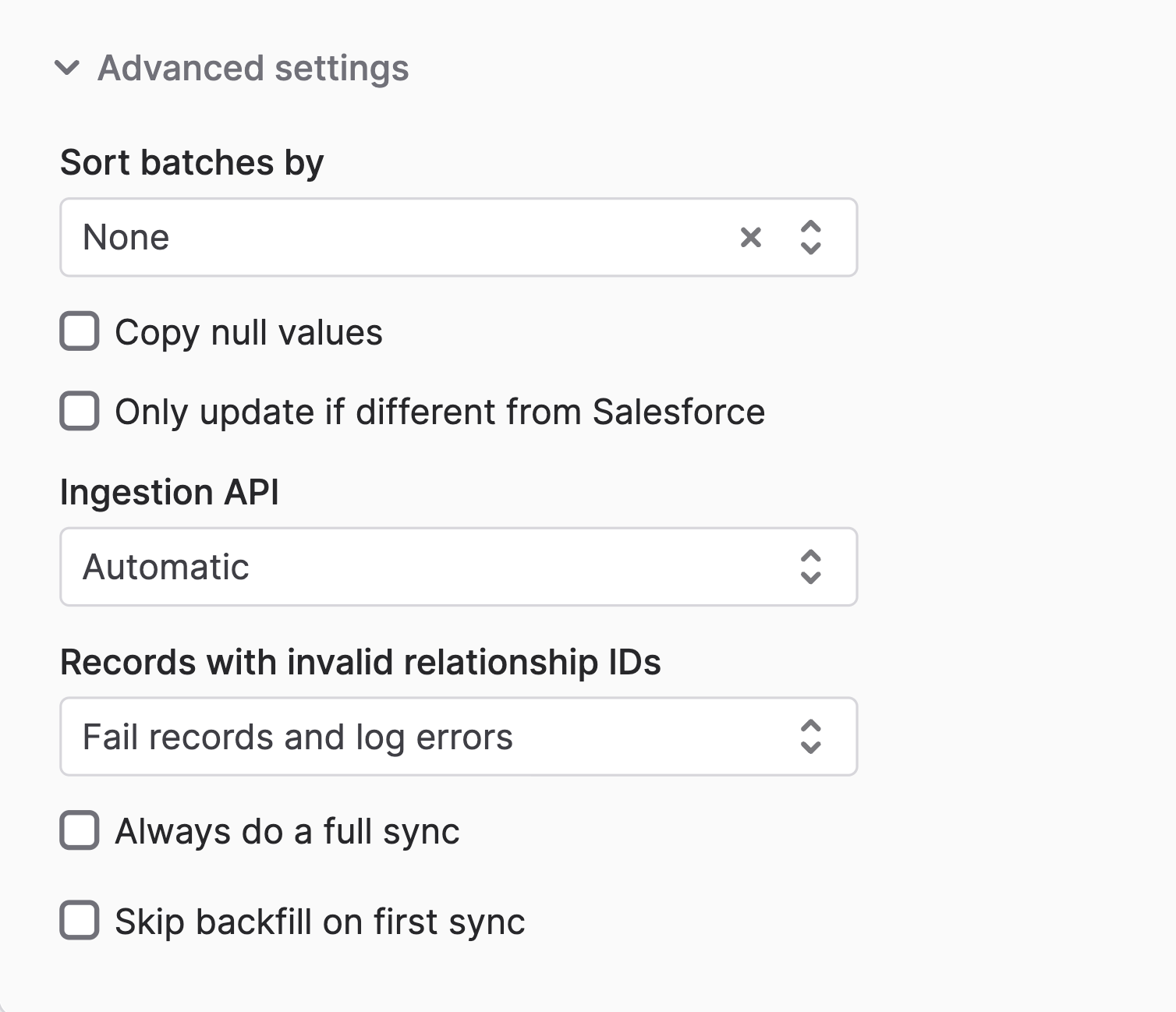
Task: Enable the Skip backfill on first sync checkbox
Action: coord(80,921)
